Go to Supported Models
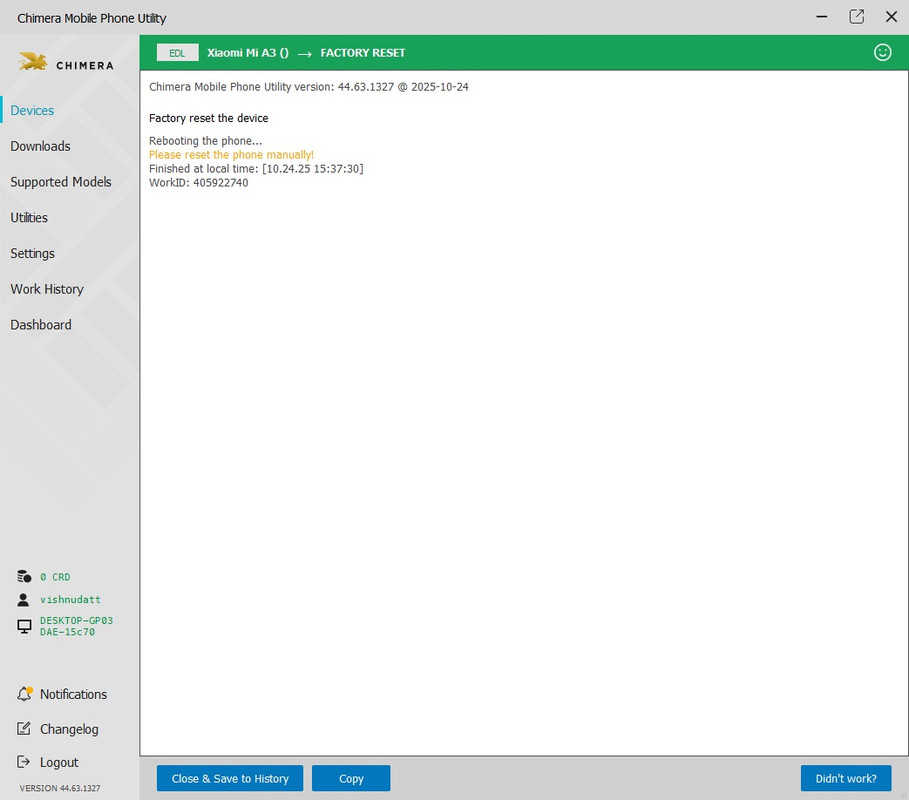This screenshot has height=800, width=909. coord(61,182)
